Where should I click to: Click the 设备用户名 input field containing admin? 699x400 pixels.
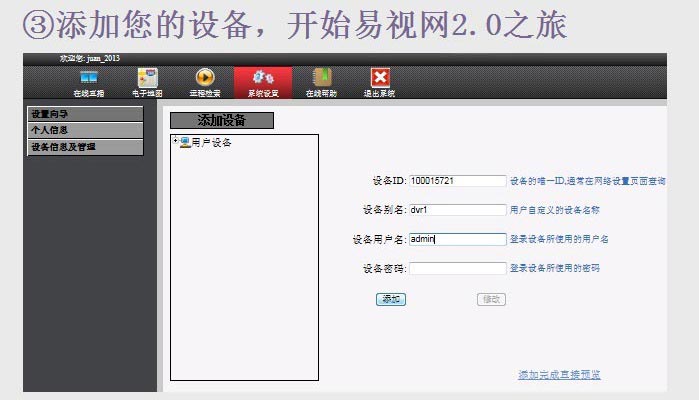coord(457,239)
